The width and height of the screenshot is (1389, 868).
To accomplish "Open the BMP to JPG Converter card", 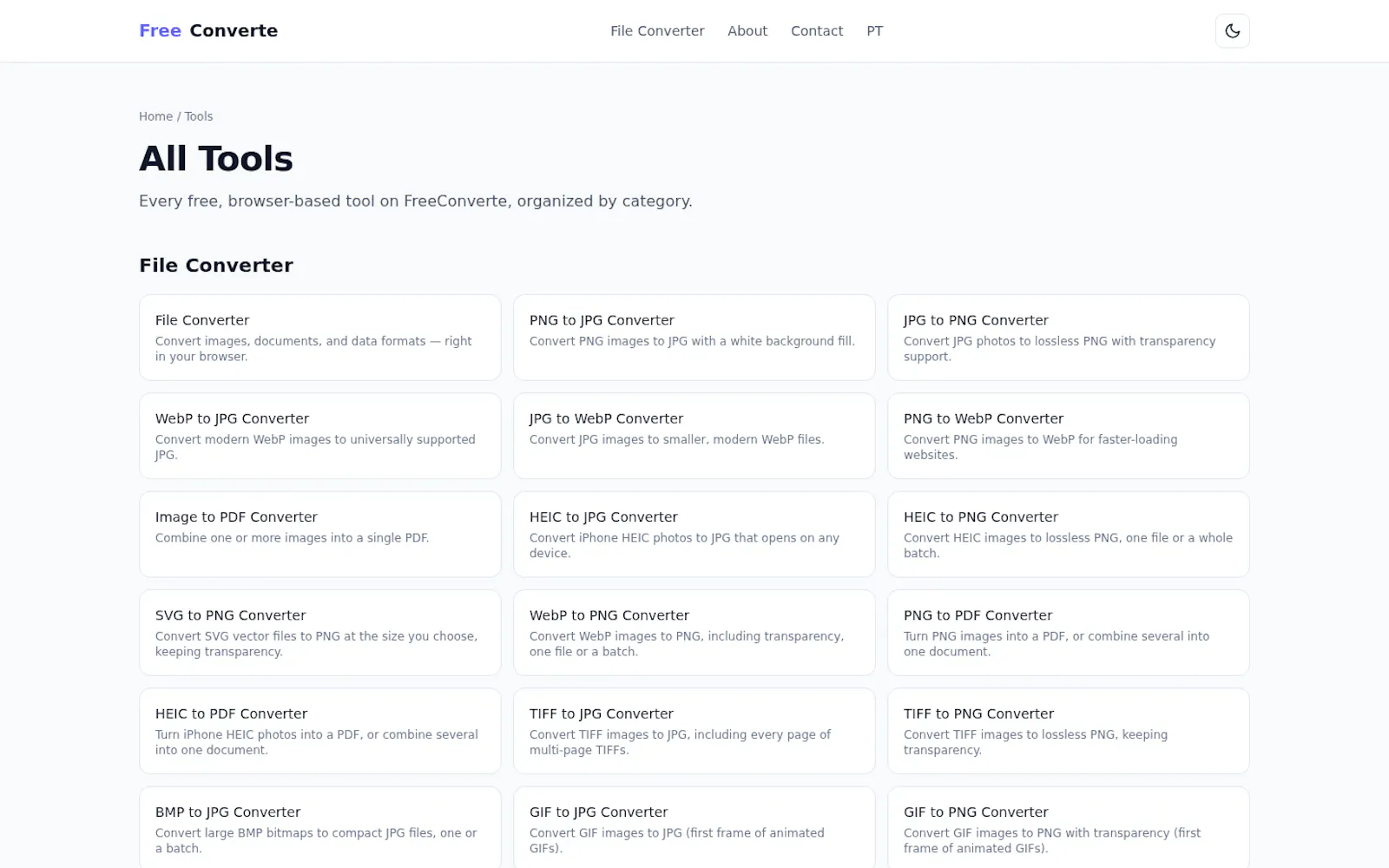I will tap(320, 827).
